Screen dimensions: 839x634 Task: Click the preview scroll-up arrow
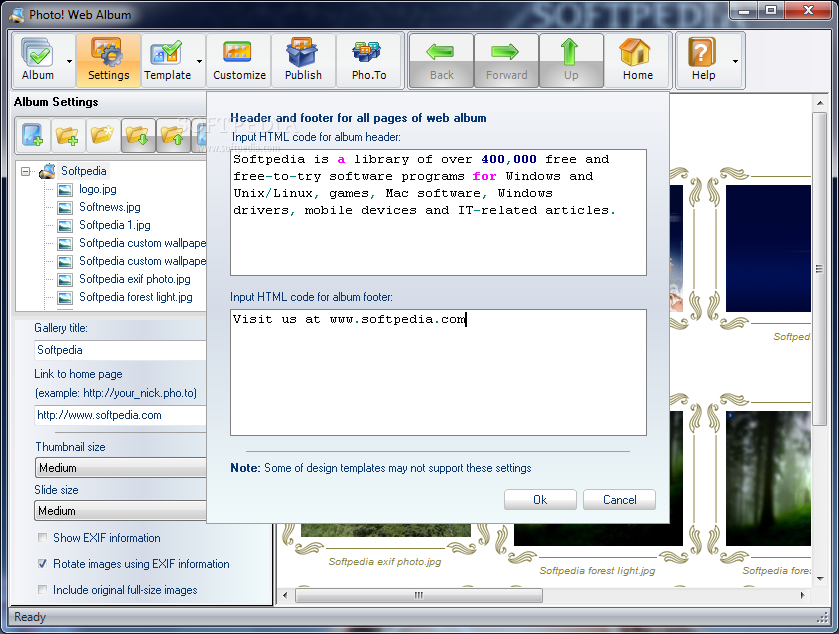819,102
